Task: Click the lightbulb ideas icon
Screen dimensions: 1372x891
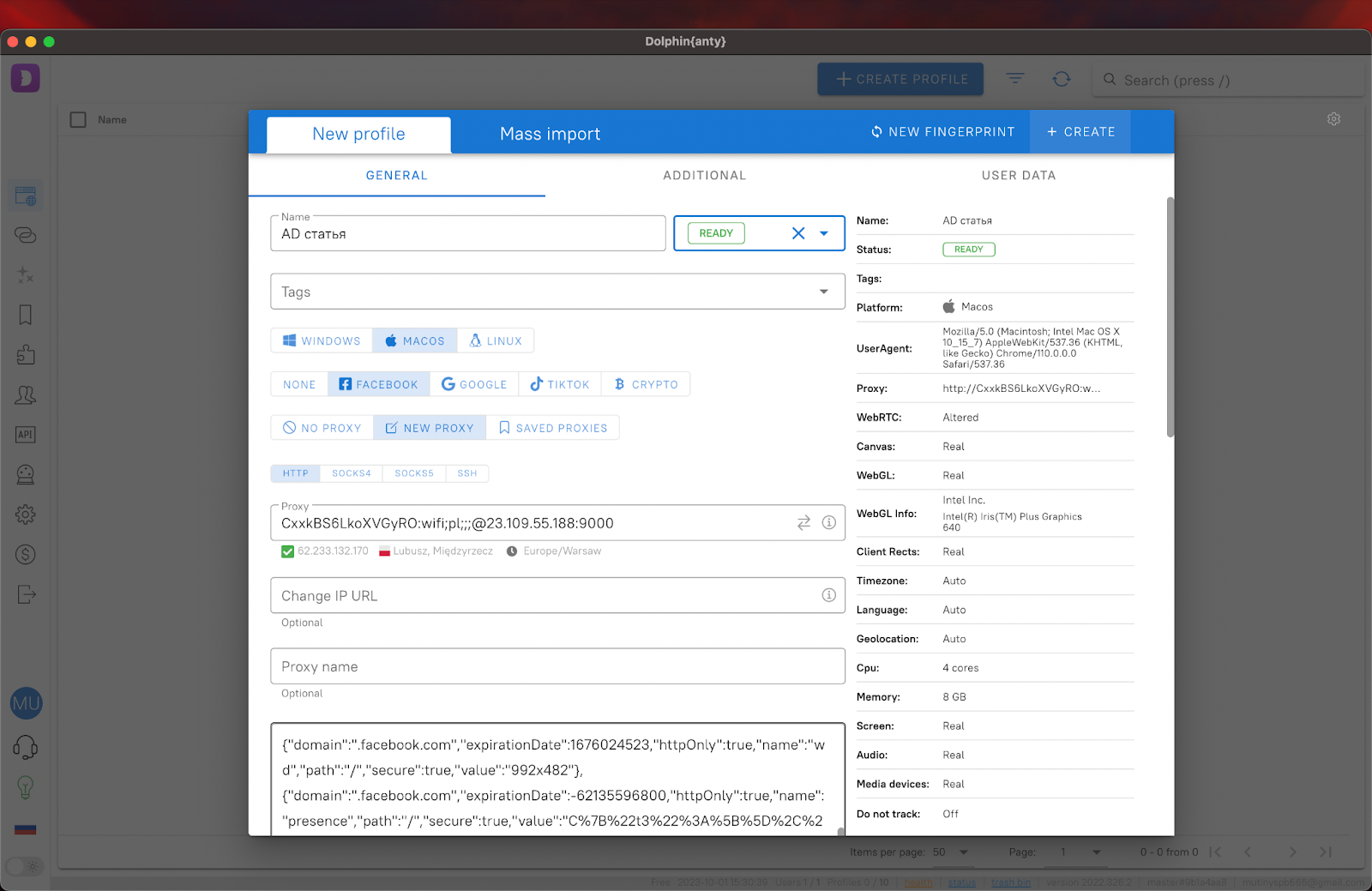Action: [x=26, y=787]
